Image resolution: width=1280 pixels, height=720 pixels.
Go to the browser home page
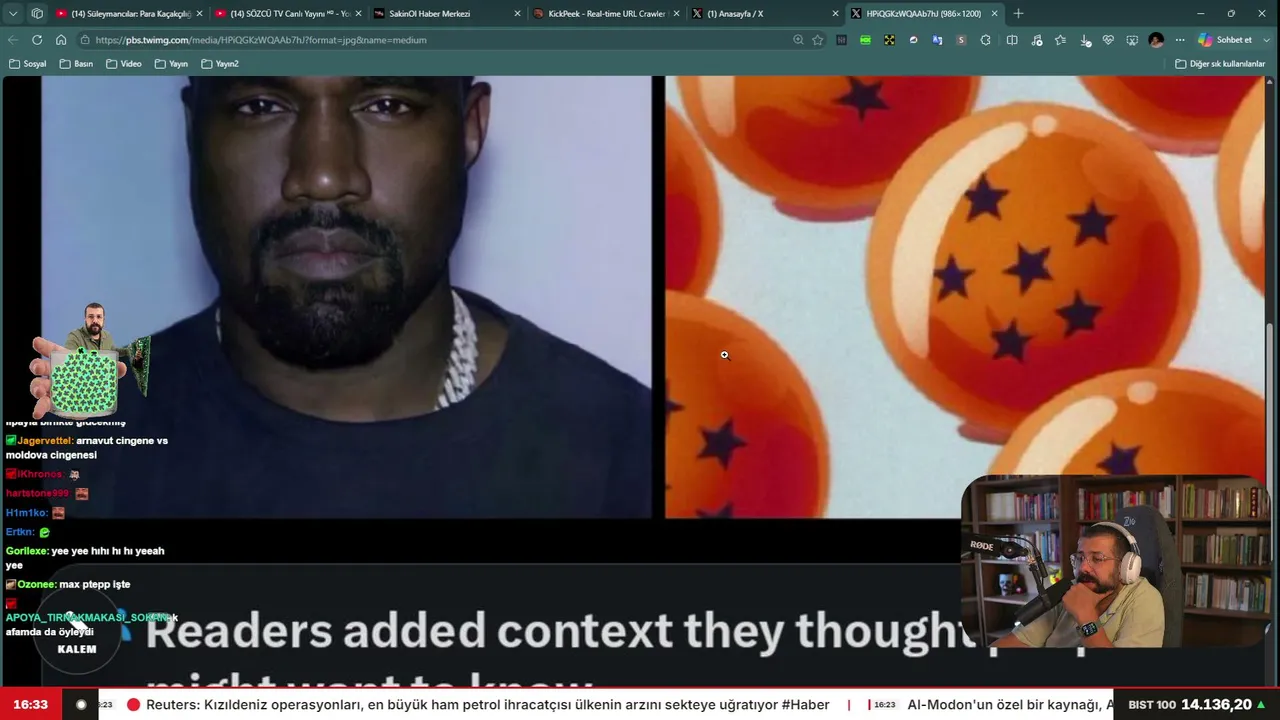(61, 40)
